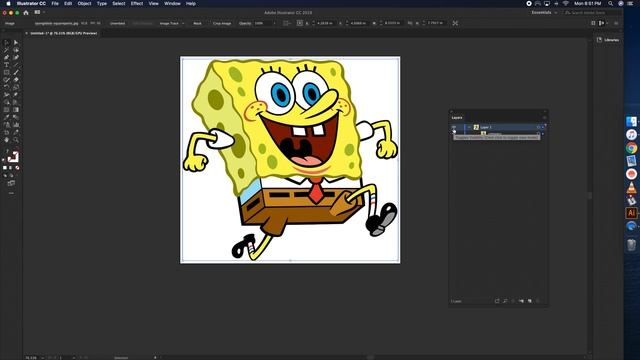Open Google Chrome from the Dock
640x360 pixels.
631,148
